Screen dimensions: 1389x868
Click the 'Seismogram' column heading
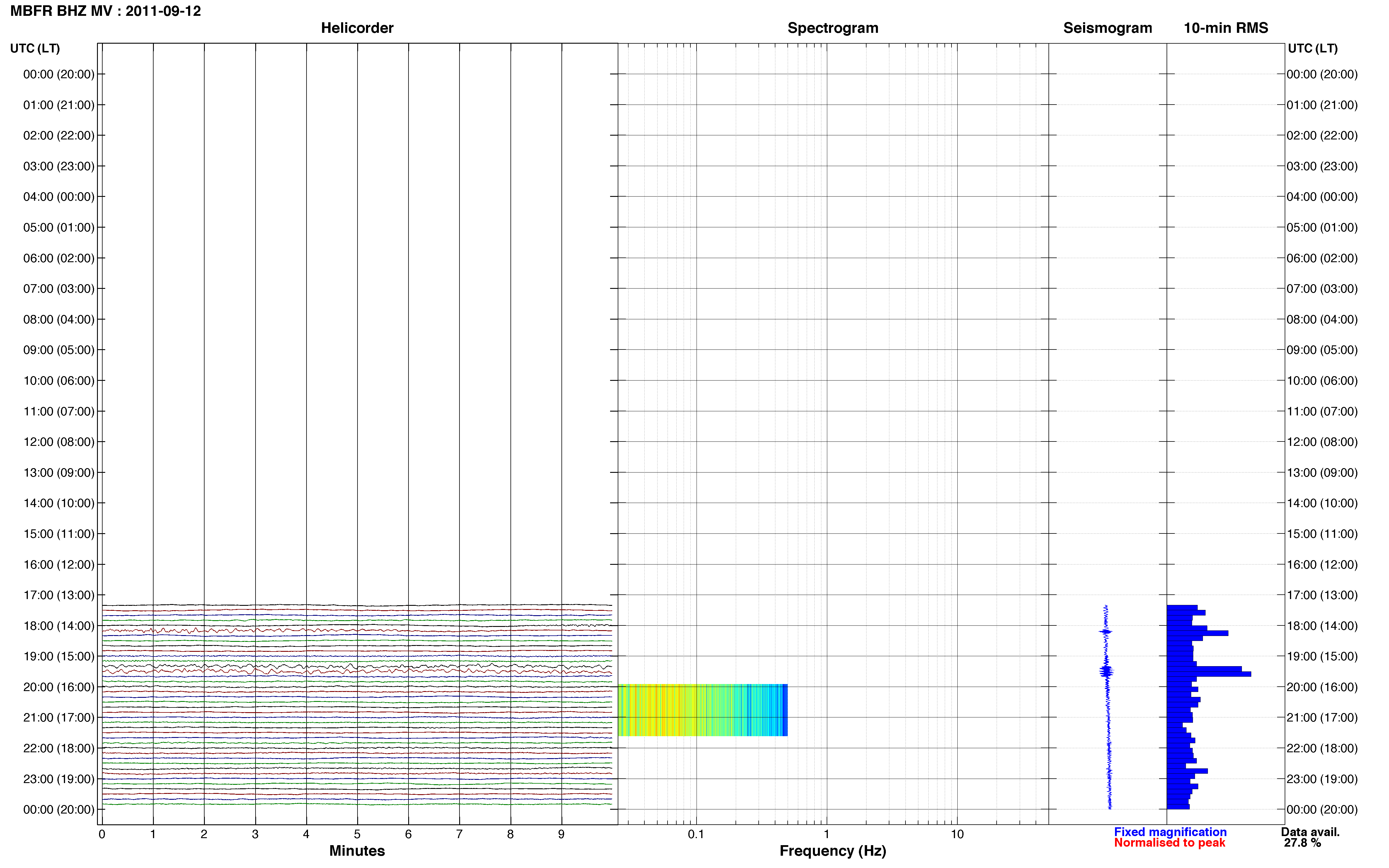1108,28
